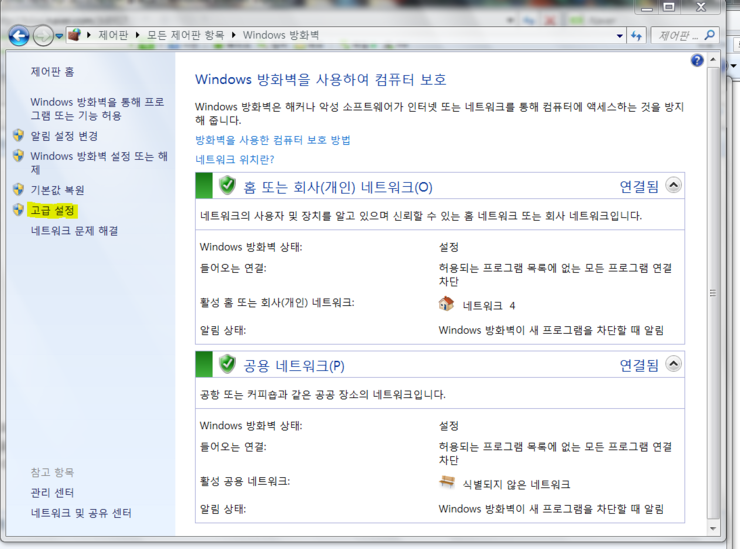Click 홈 또는 회사(개인) 네트워크(O) header

[338, 187]
